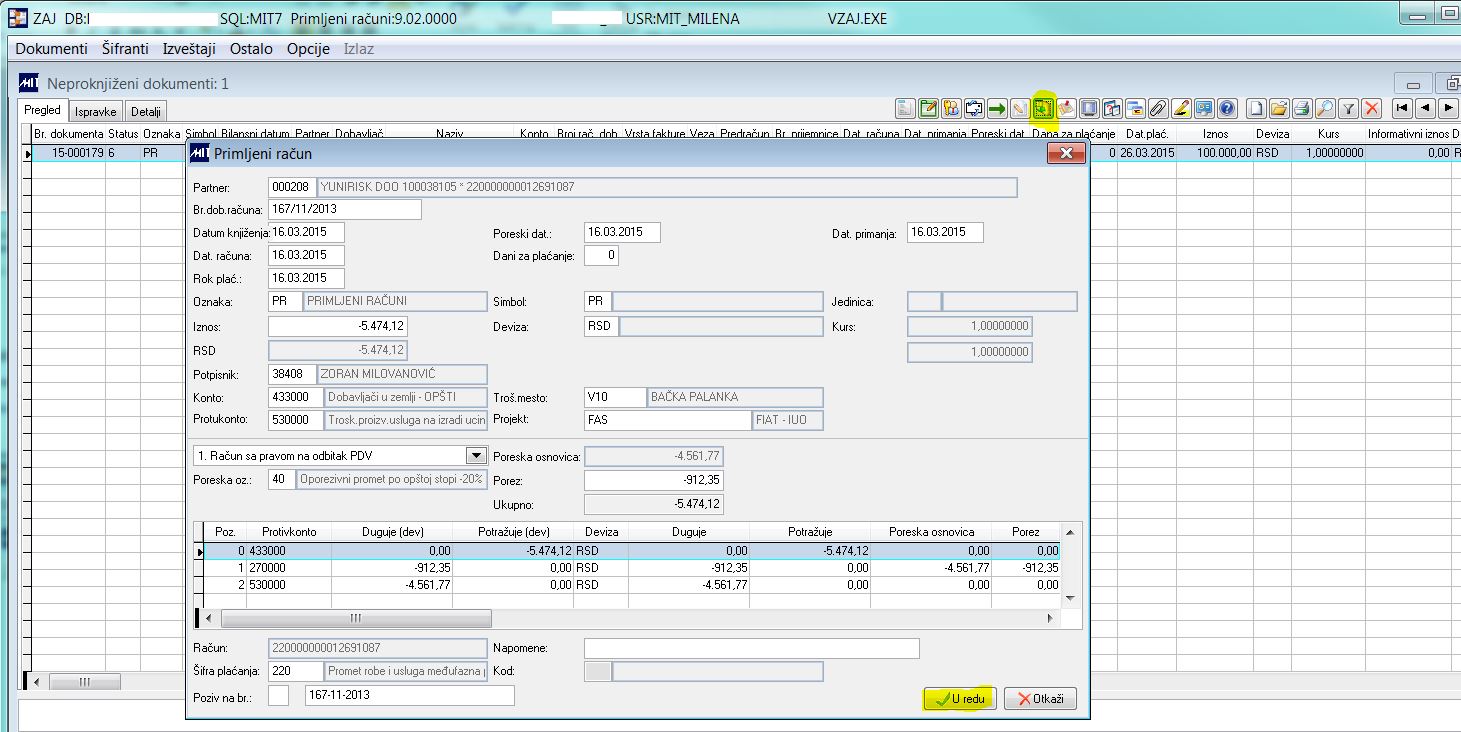The height and width of the screenshot is (732, 1461).
Task: Go to next record navigation arrow
Action: (x=1448, y=108)
